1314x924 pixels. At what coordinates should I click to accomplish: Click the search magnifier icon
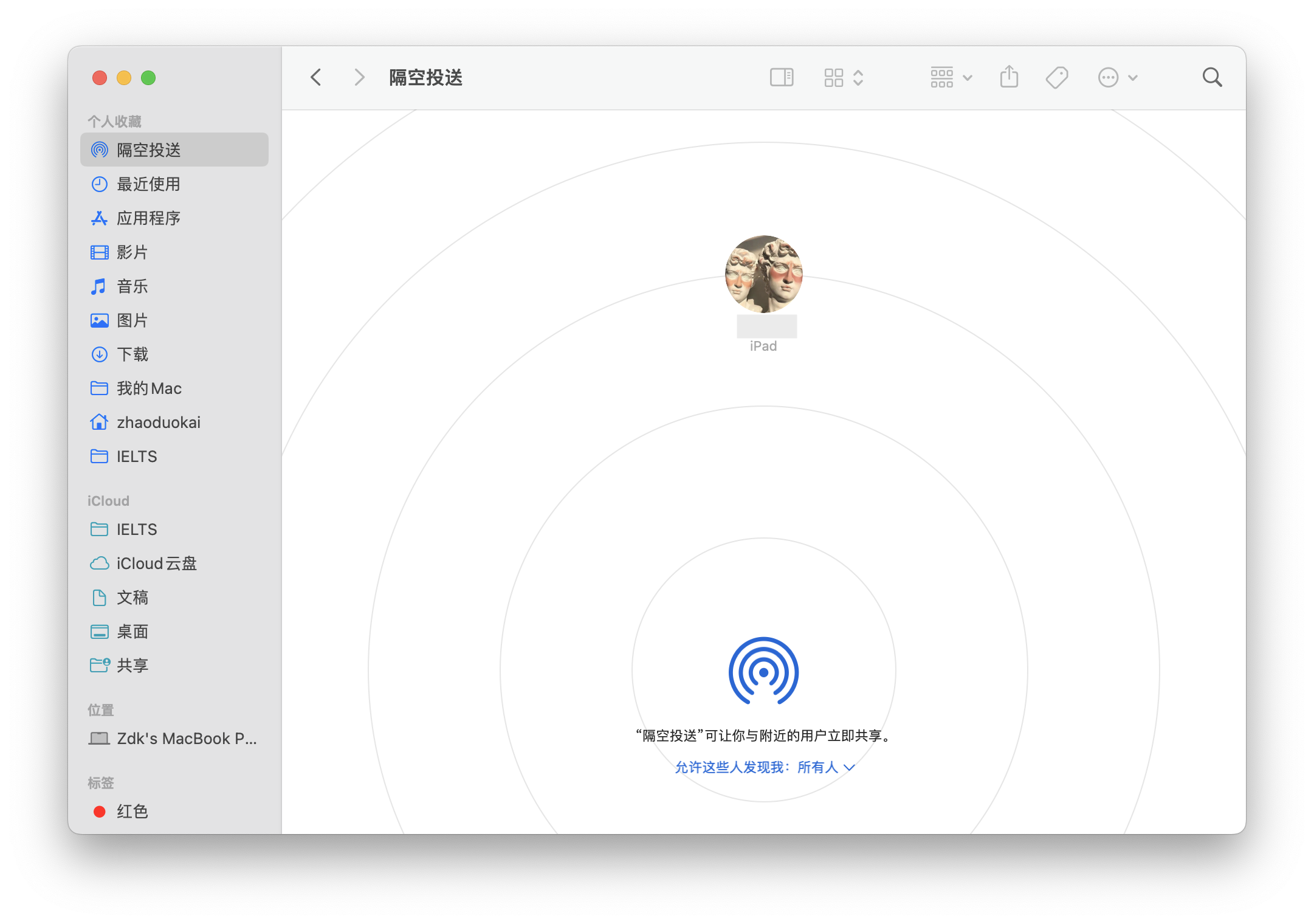click(1212, 77)
